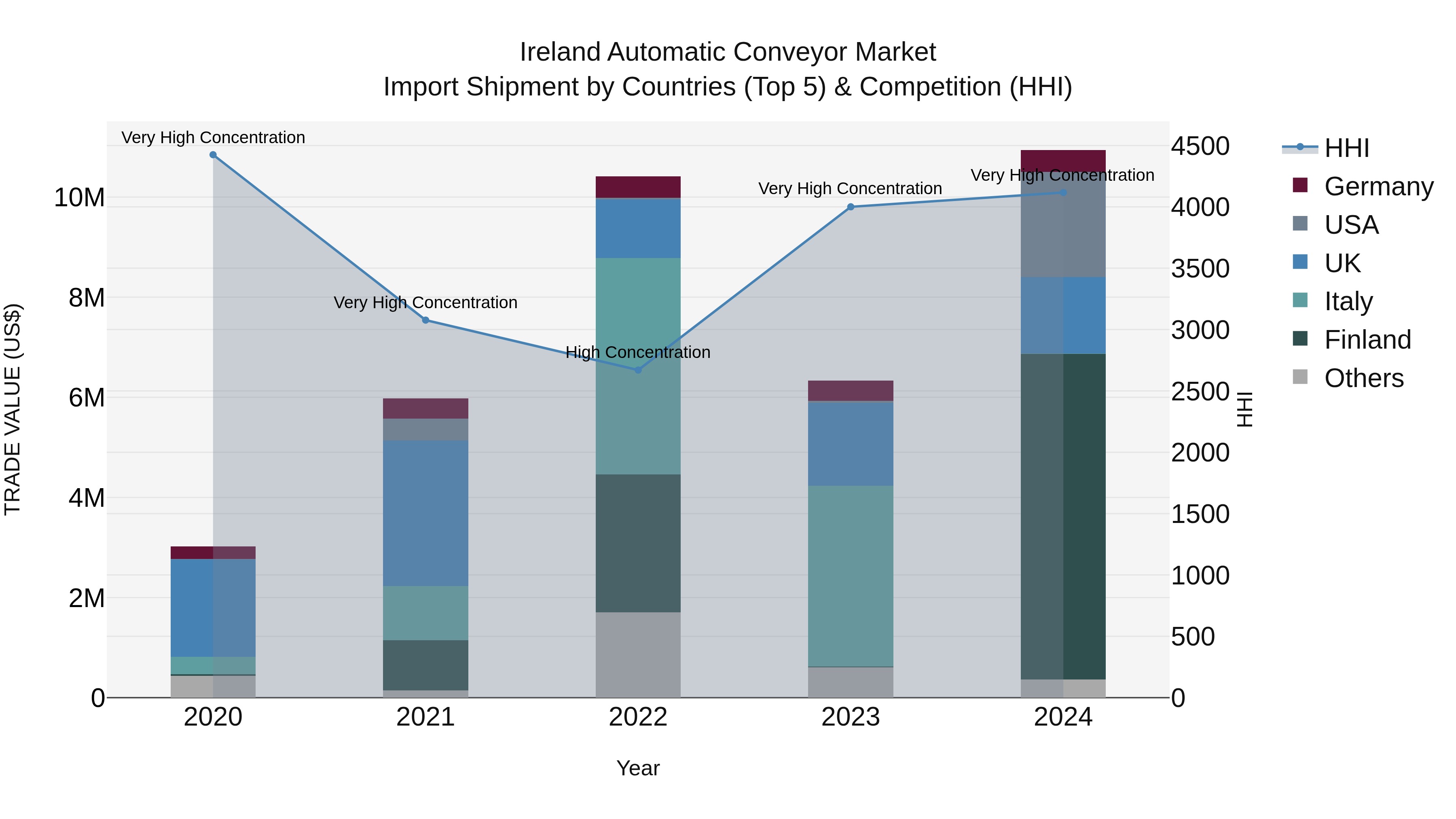Toggle the Others legend entry
Viewport: 1456px width, 819px height.
tap(1348, 378)
